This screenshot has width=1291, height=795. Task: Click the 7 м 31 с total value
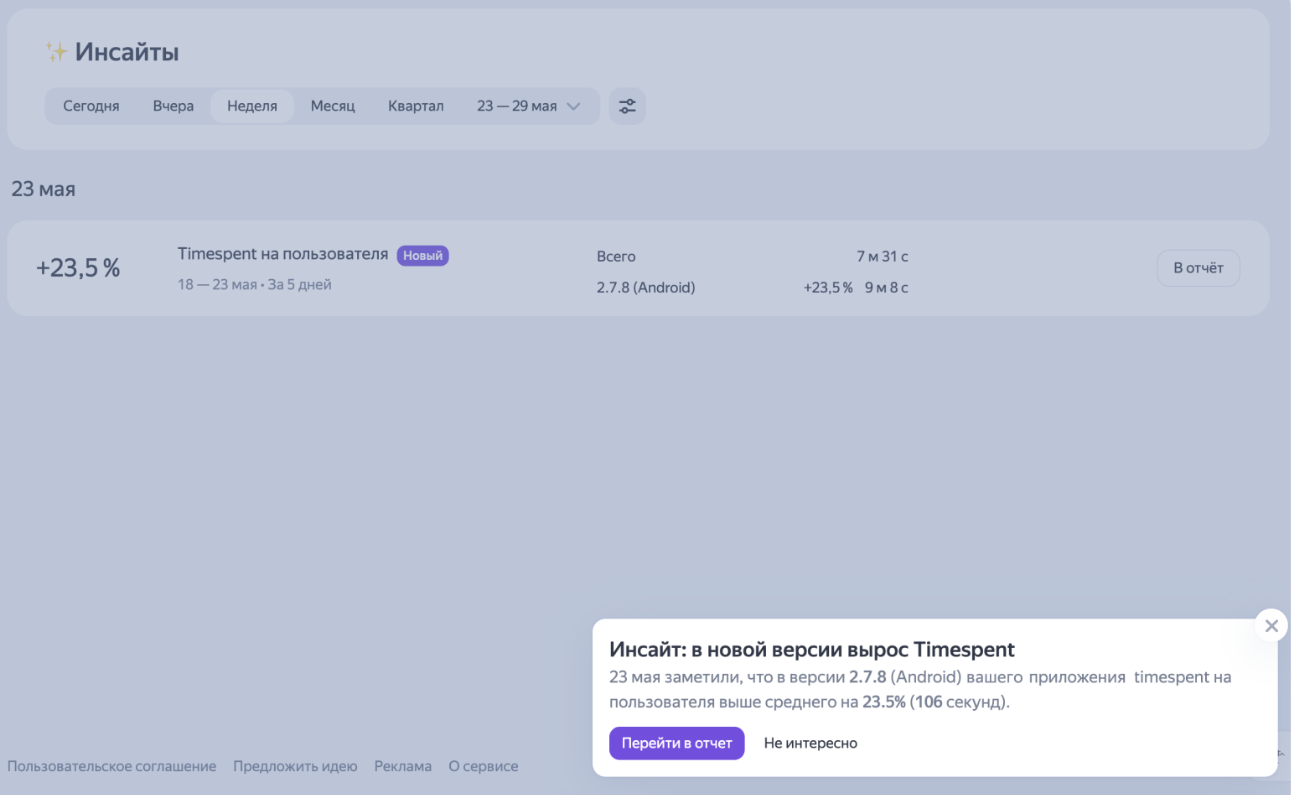[882, 257]
